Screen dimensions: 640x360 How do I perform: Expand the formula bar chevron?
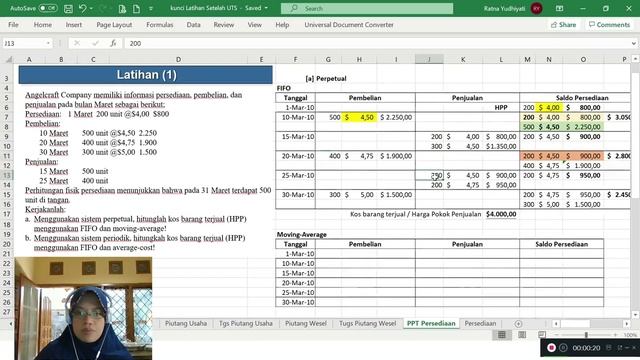633,43
